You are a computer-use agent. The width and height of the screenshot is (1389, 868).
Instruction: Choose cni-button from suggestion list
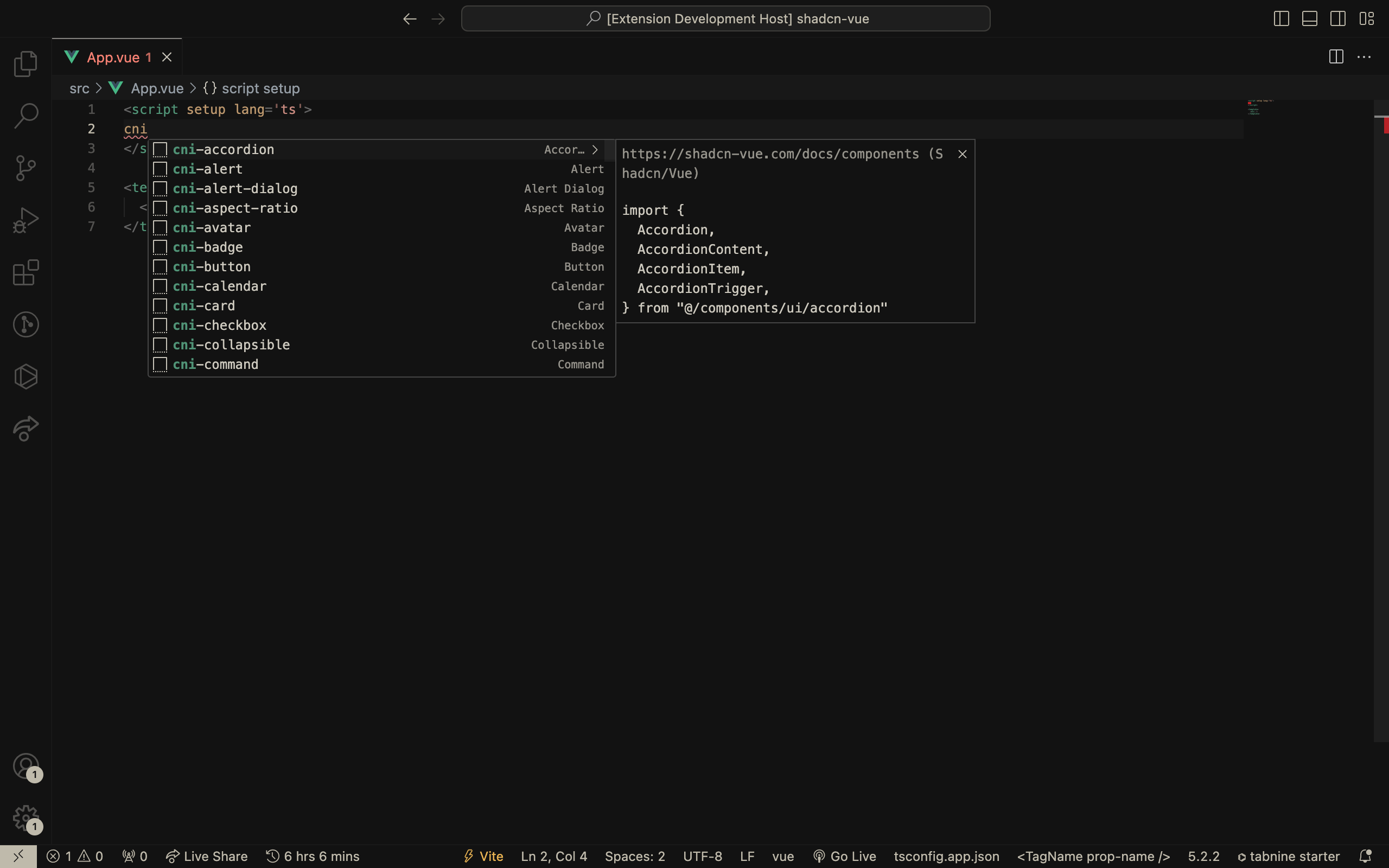click(x=212, y=267)
